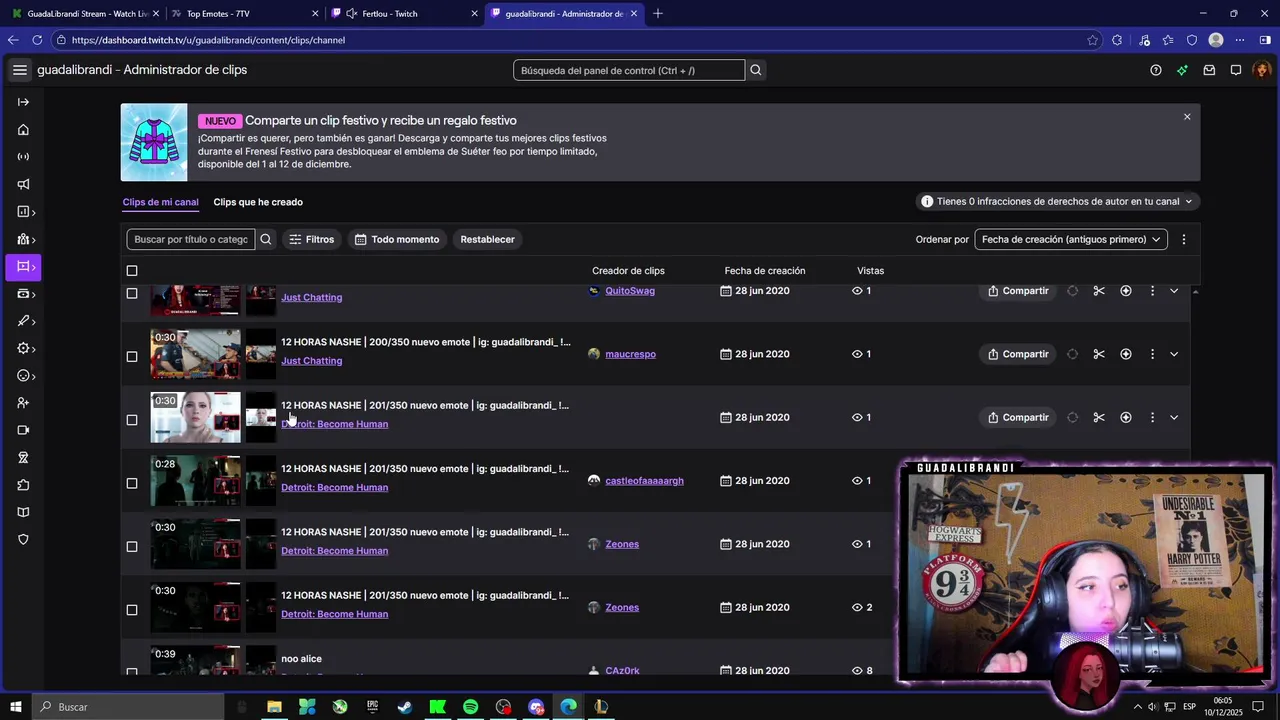Collapse the dashboard sidebar with the arrow icon

23,102
